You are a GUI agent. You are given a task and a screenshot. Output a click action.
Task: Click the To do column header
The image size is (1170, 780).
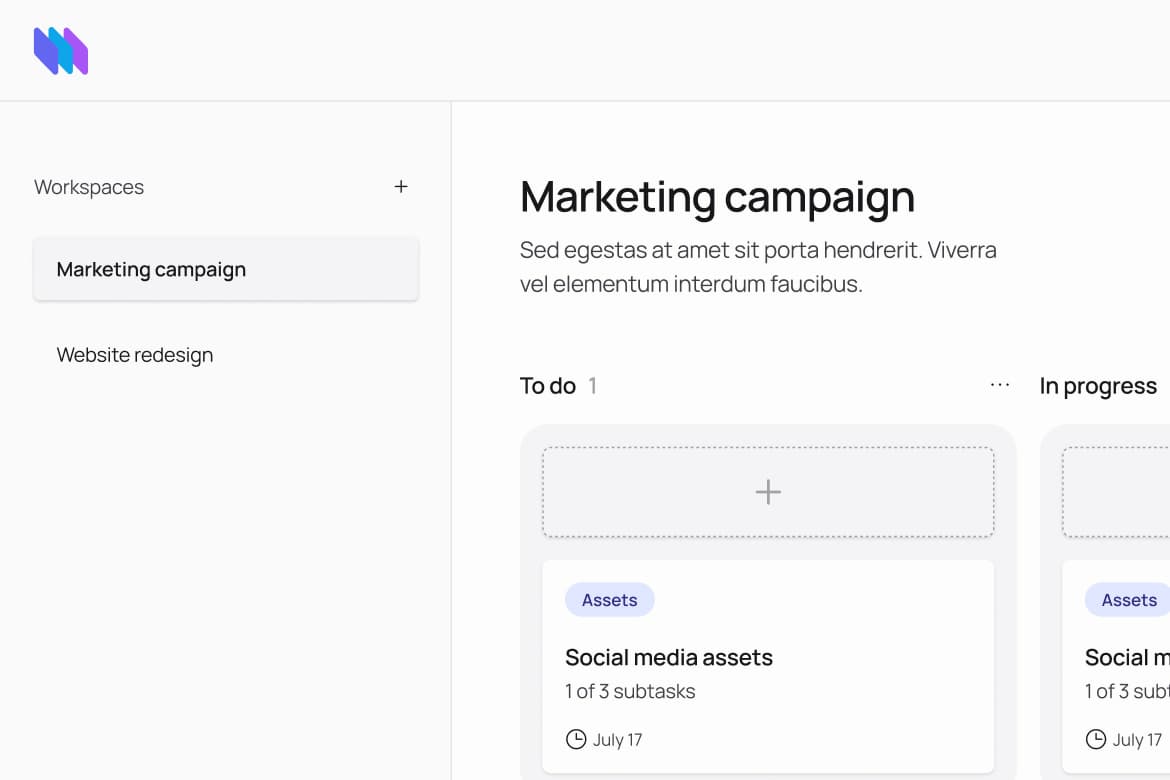(x=548, y=386)
